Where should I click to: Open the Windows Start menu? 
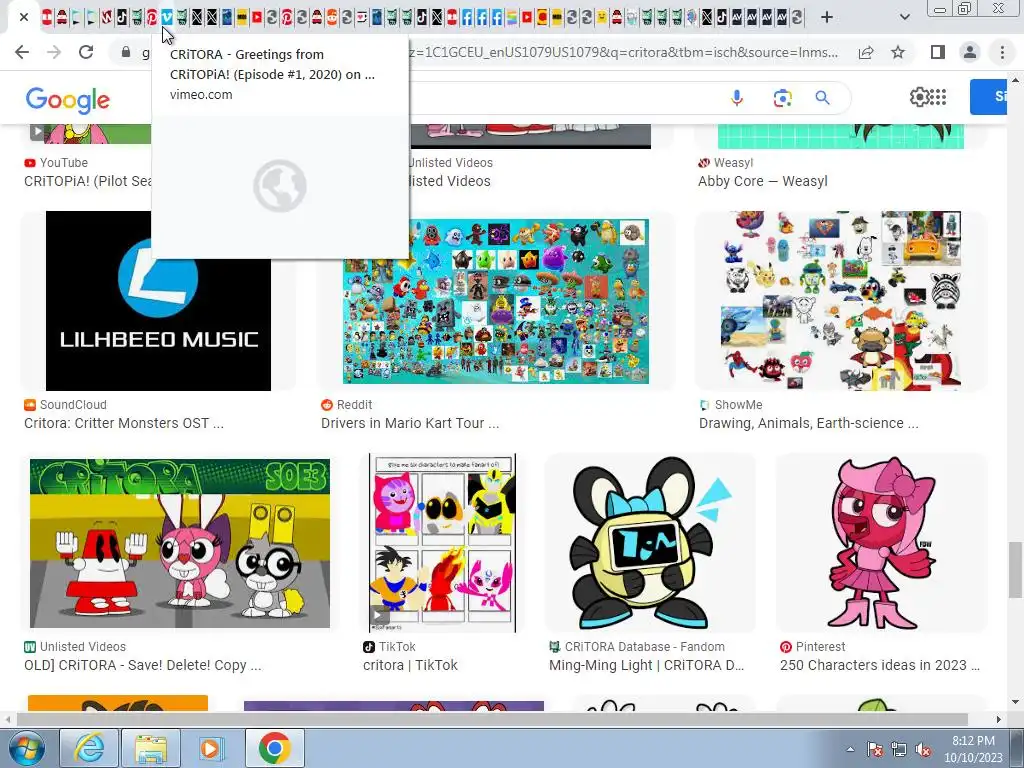[x=25, y=748]
